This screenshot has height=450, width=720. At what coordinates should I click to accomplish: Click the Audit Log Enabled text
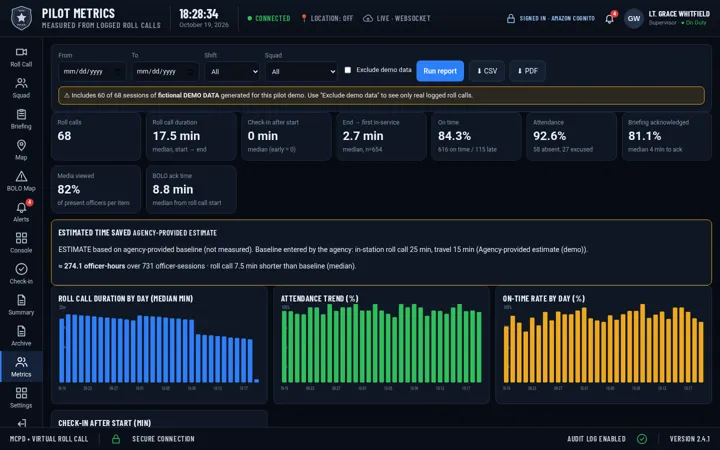coord(596,439)
